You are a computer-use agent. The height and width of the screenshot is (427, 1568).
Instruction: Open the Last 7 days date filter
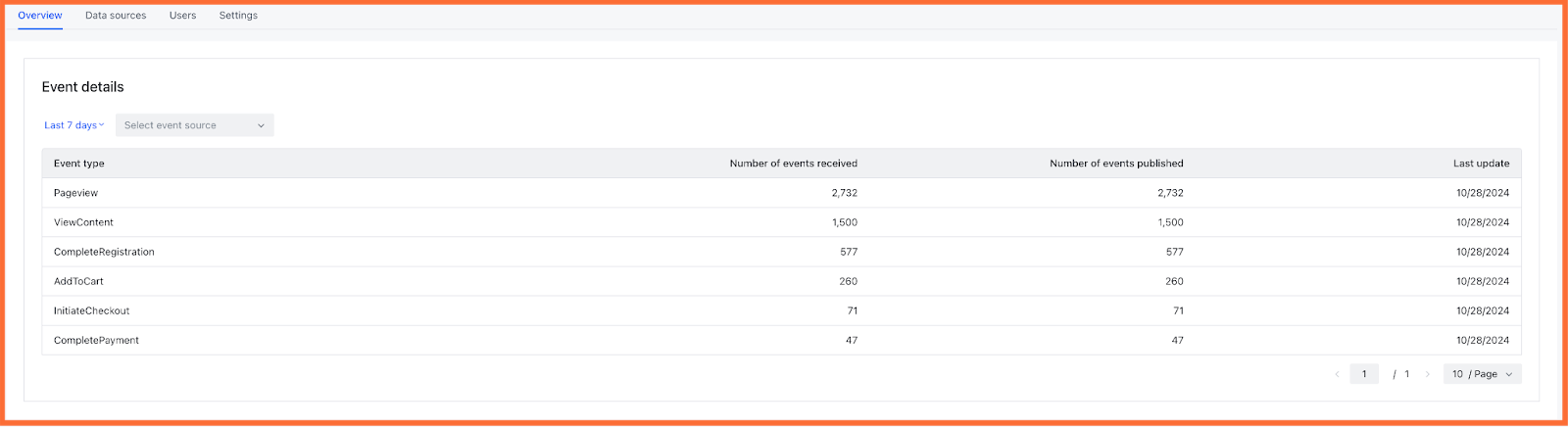pyautogui.click(x=74, y=125)
